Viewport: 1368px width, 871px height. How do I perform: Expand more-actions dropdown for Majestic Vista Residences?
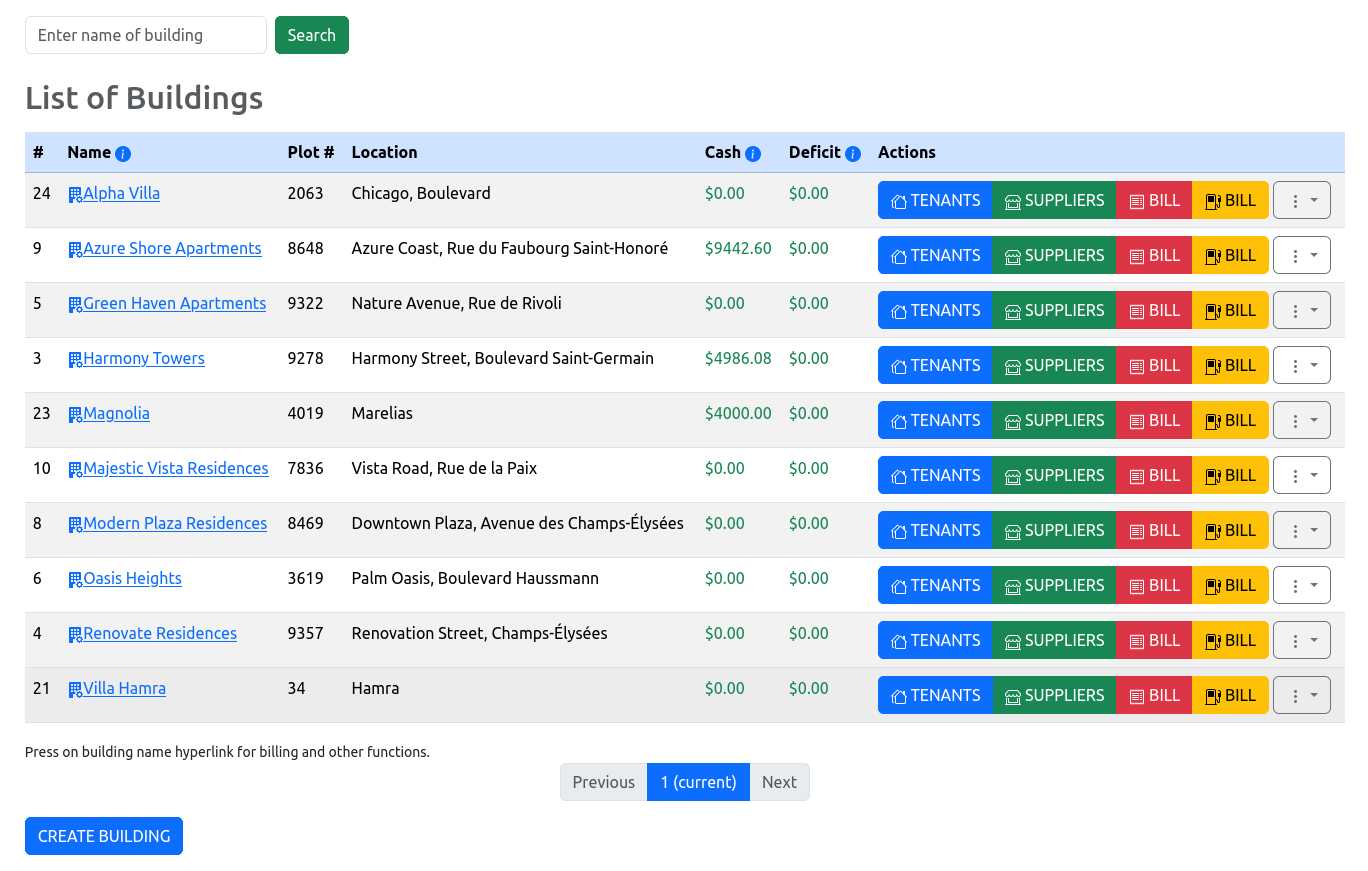click(1302, 475)
